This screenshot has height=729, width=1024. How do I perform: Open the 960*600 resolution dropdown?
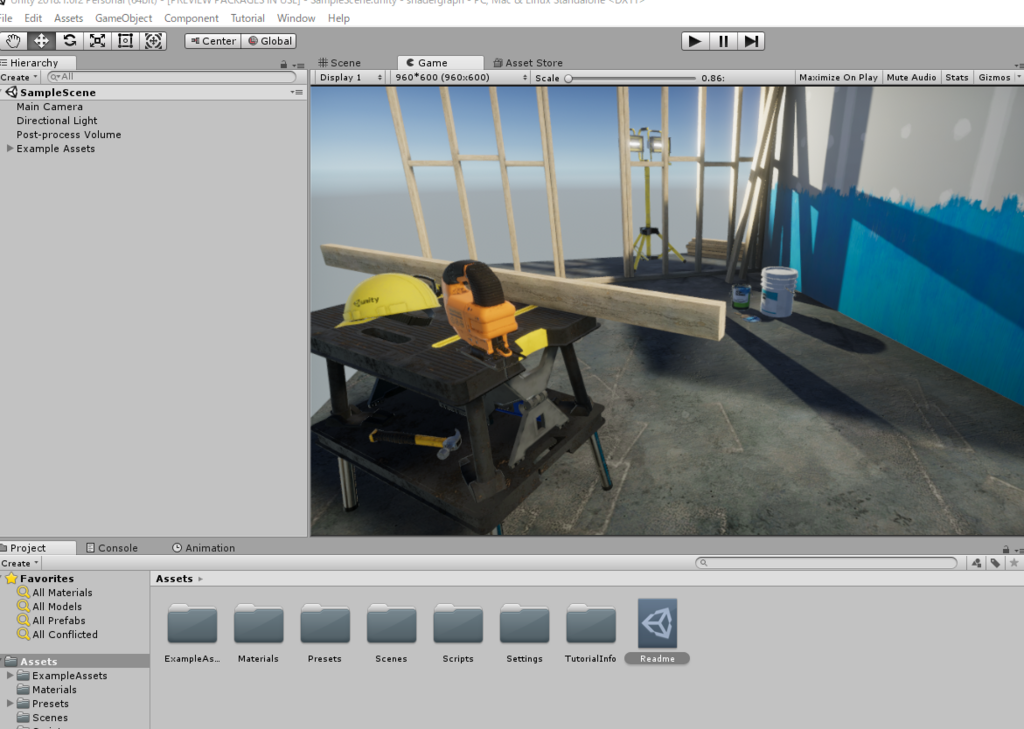coord(461,77)
